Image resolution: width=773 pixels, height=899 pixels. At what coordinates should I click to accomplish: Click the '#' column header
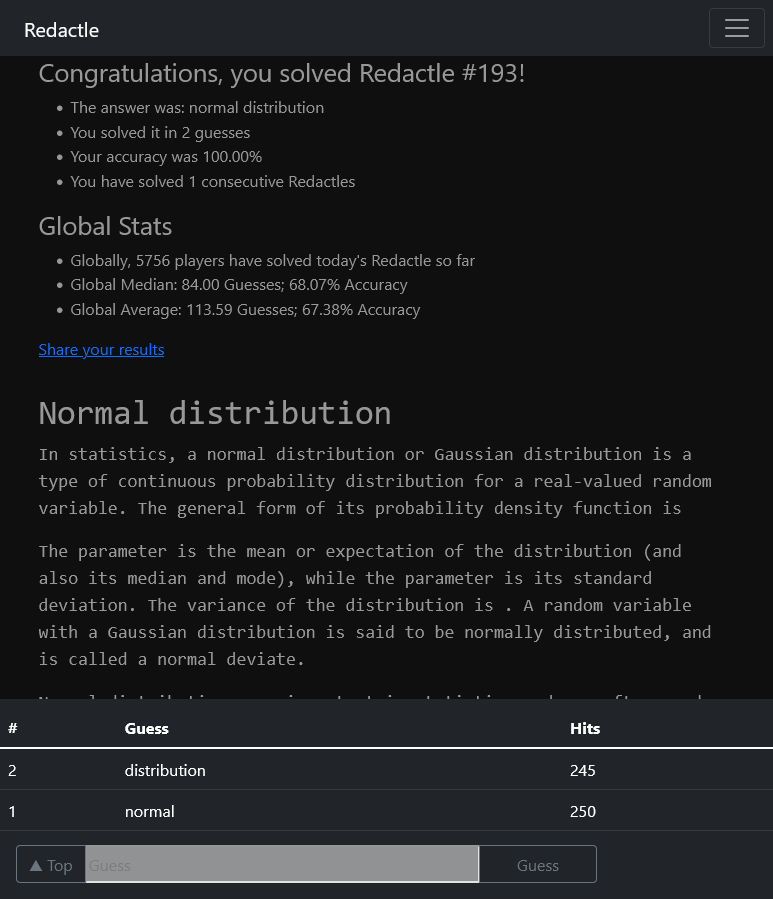[13, 728]
